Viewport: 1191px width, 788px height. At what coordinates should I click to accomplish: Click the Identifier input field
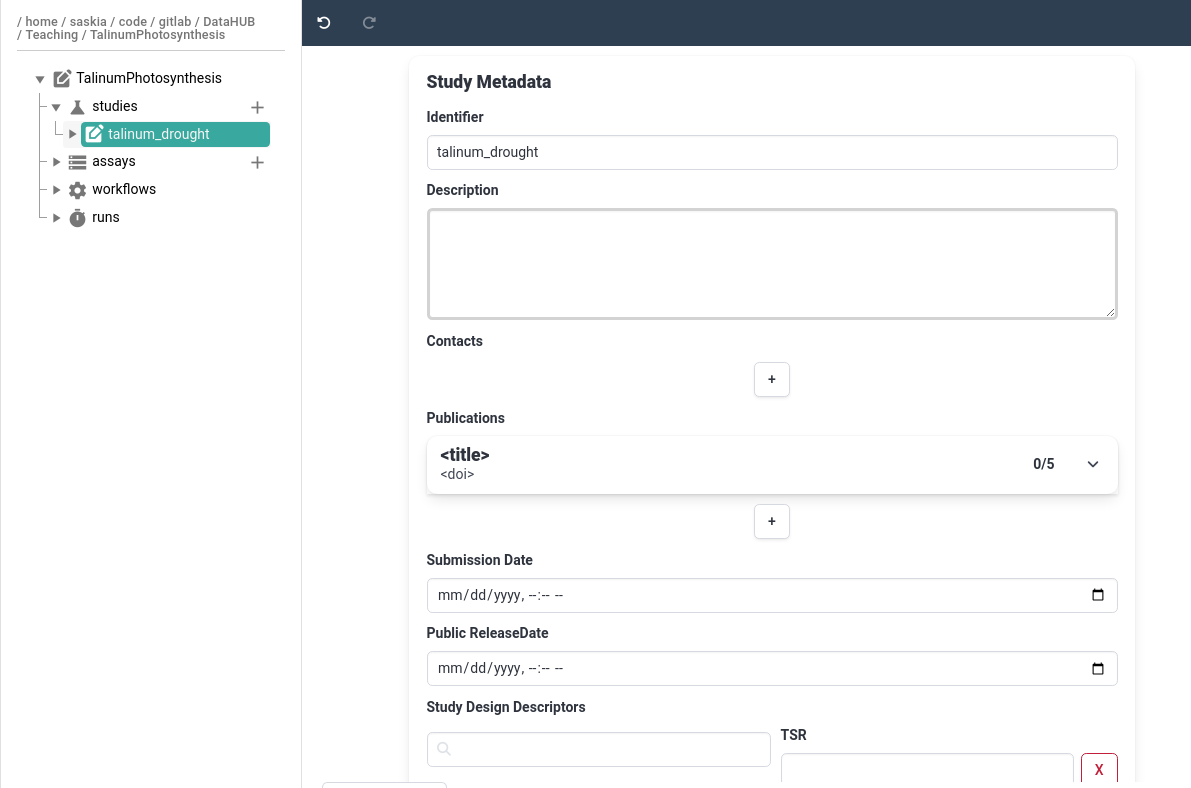772,153
